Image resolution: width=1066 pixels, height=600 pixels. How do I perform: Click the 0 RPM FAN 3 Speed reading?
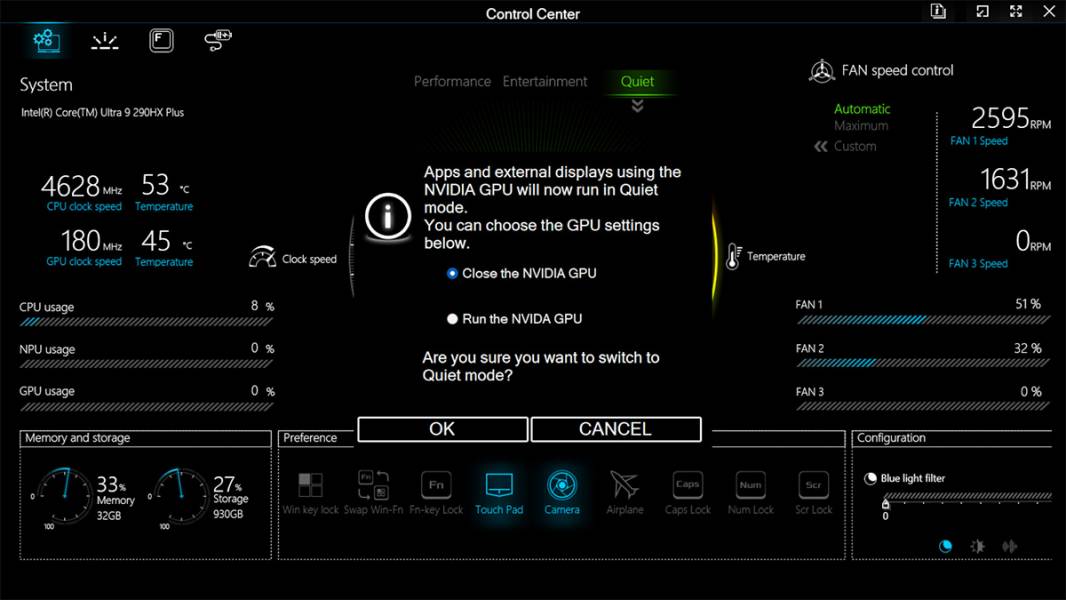point(1033,241)
